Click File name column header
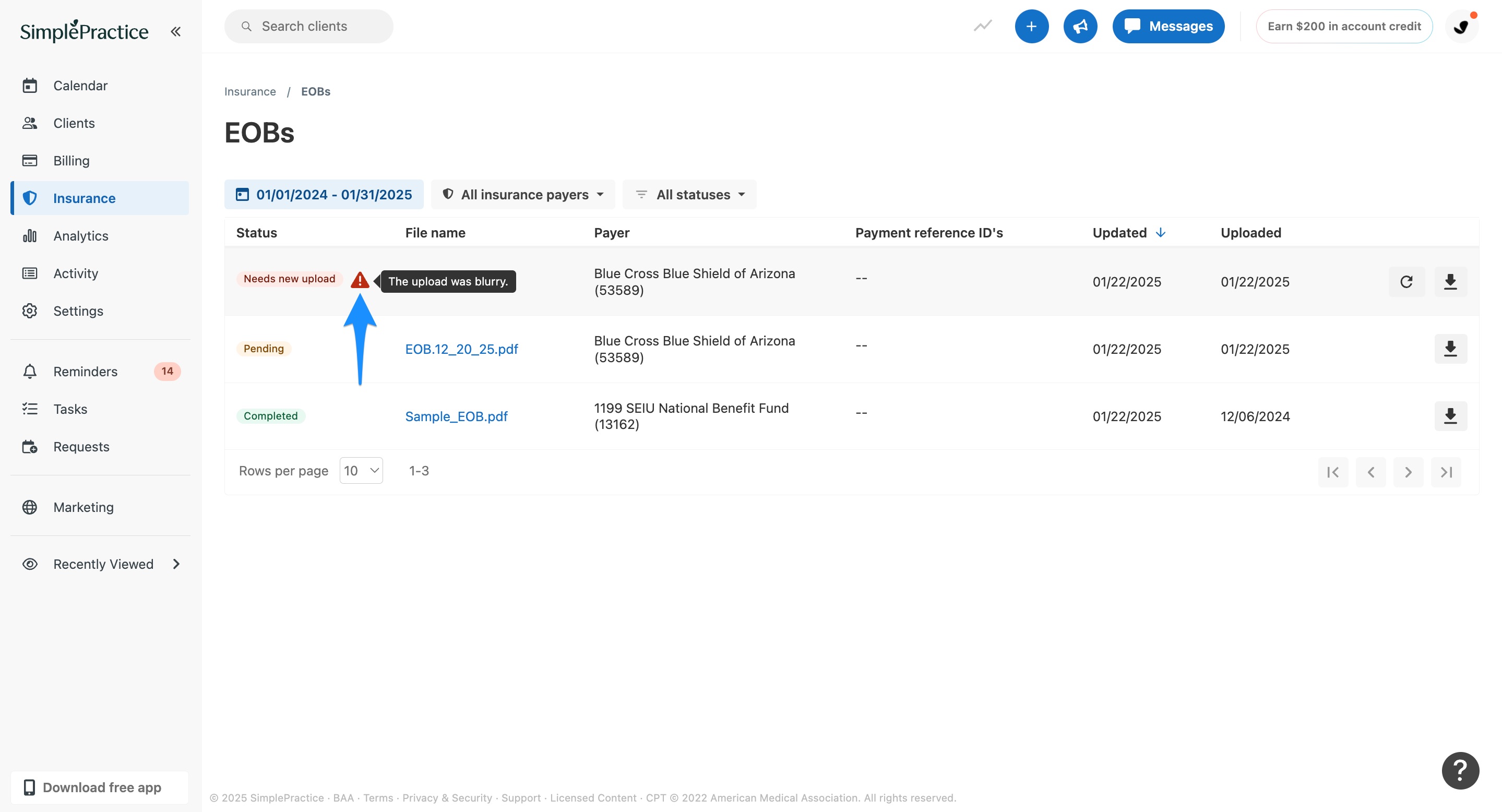This screenshot has height=812, width=1502. coord(435,233)
